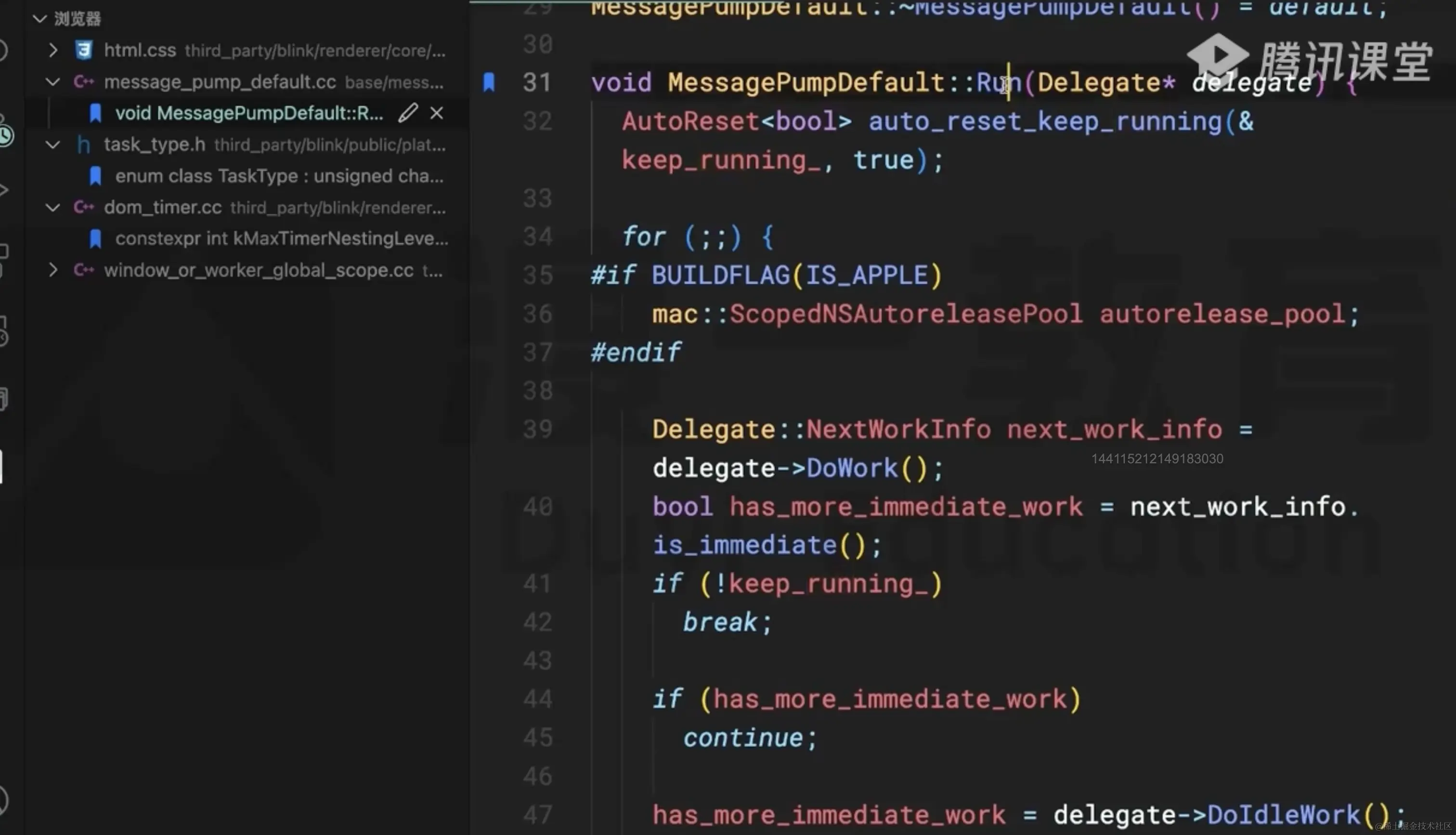
Task: Click the header icon beside task_type.h
Action: (x=84, y=144)
